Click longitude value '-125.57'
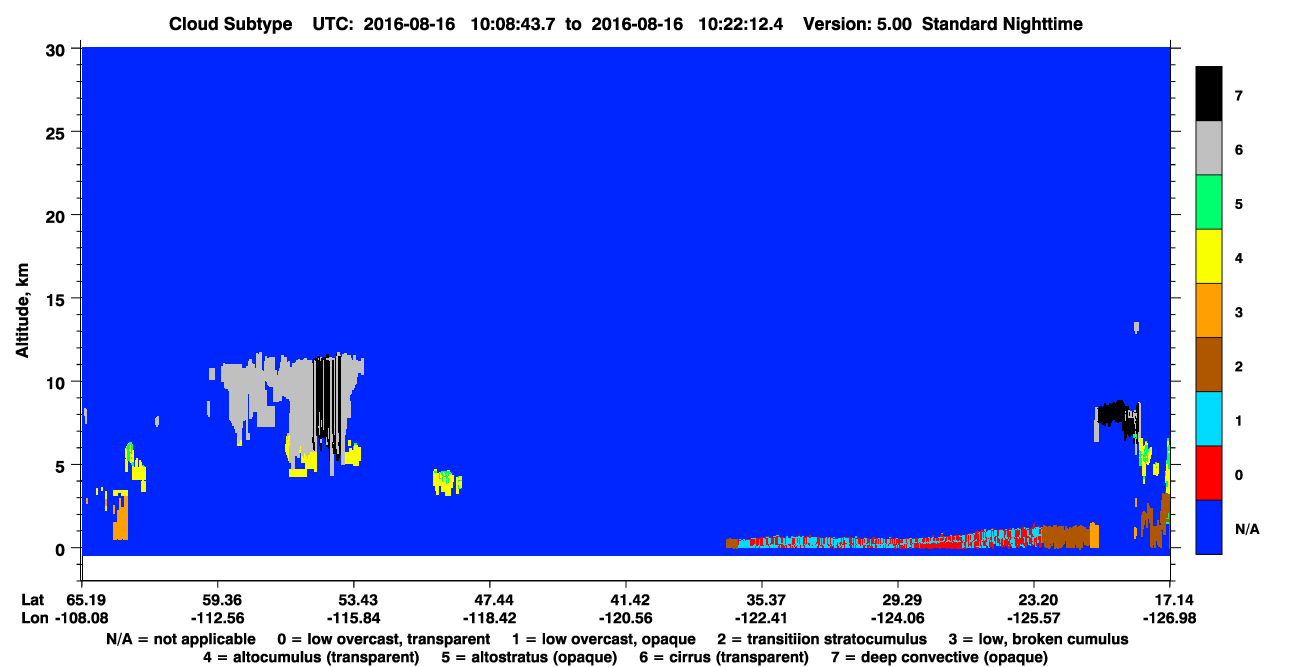Image resolution: width=1300 pixels, height=667 pixels. click(1033, 617)
